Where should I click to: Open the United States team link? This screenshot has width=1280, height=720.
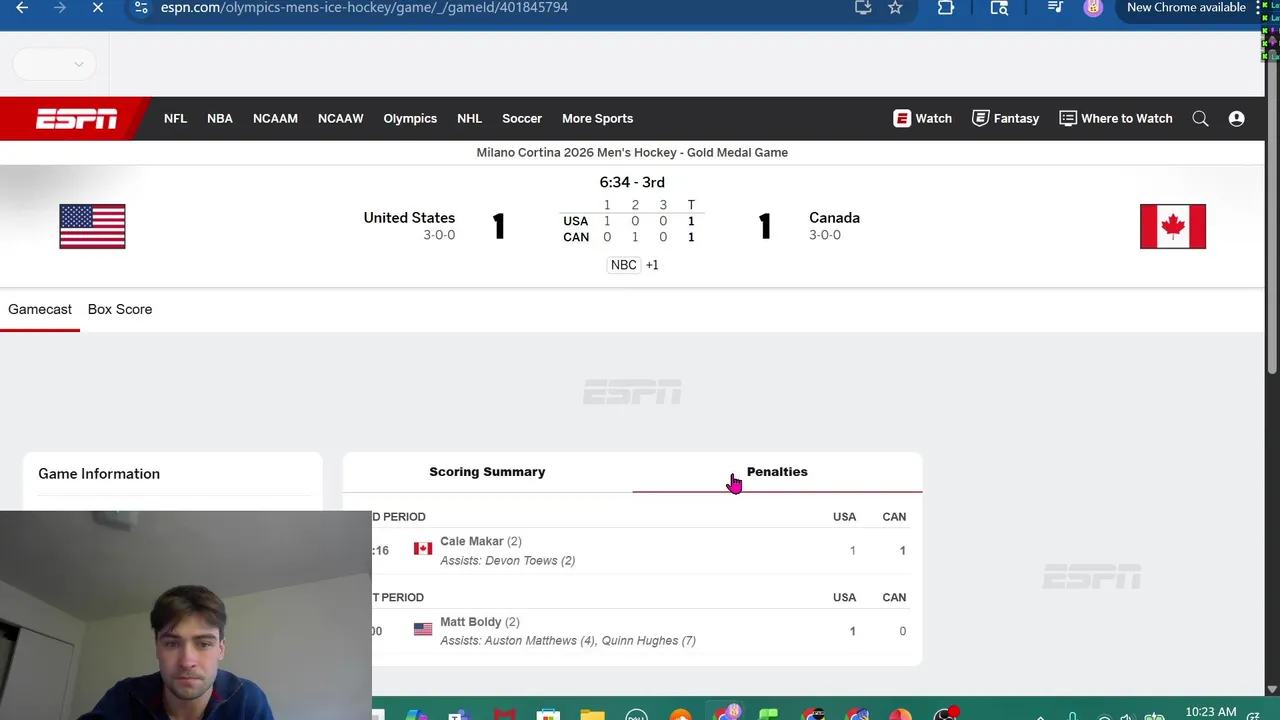click(409, 217)
